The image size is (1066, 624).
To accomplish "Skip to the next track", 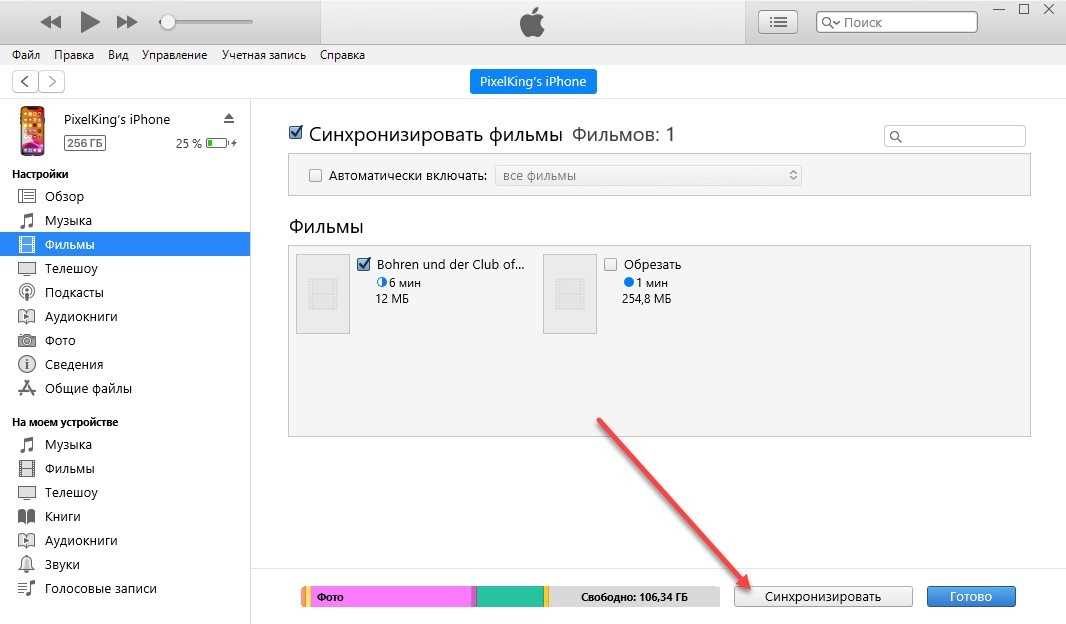I will point(127,21).
